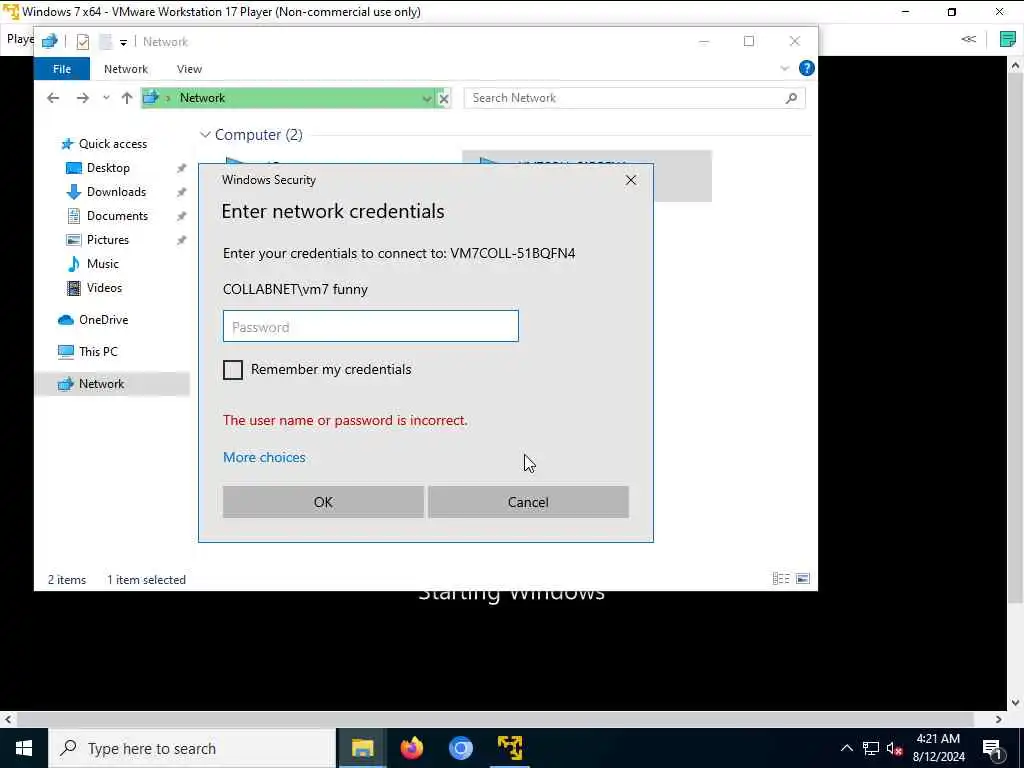1024x768 pixels.
Task: Click the VMware window's scroll up arrow
Action: pos(1015,65)
